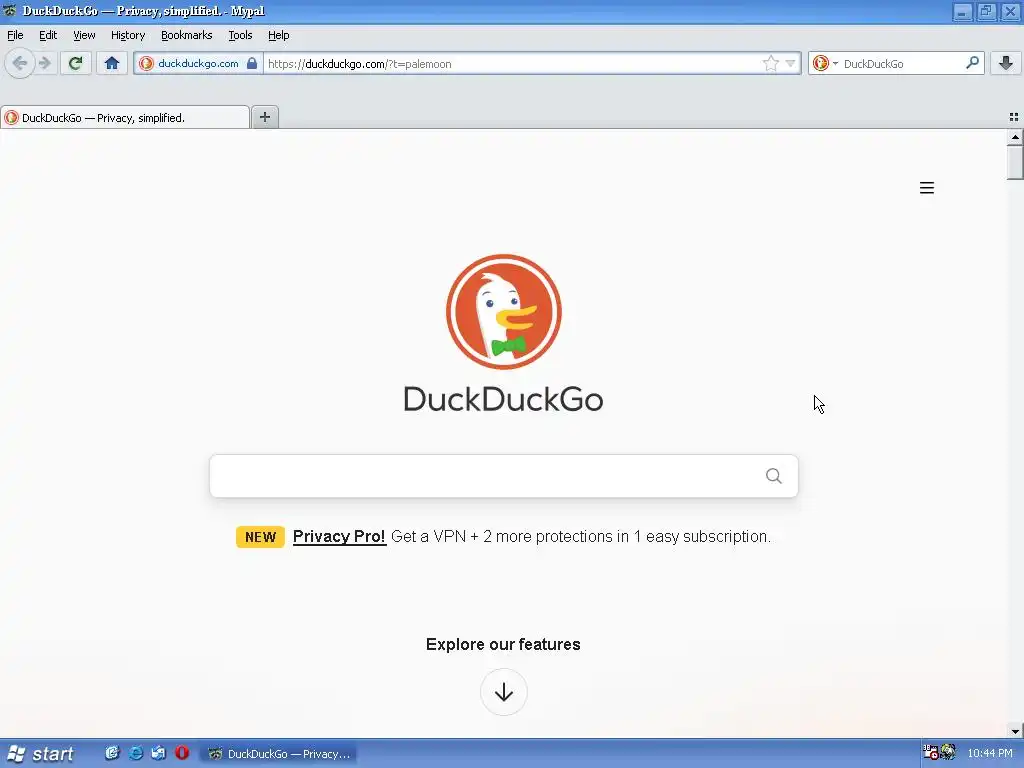
Task: Open the downloads arrow button
Action: (x=1006, y=63)
